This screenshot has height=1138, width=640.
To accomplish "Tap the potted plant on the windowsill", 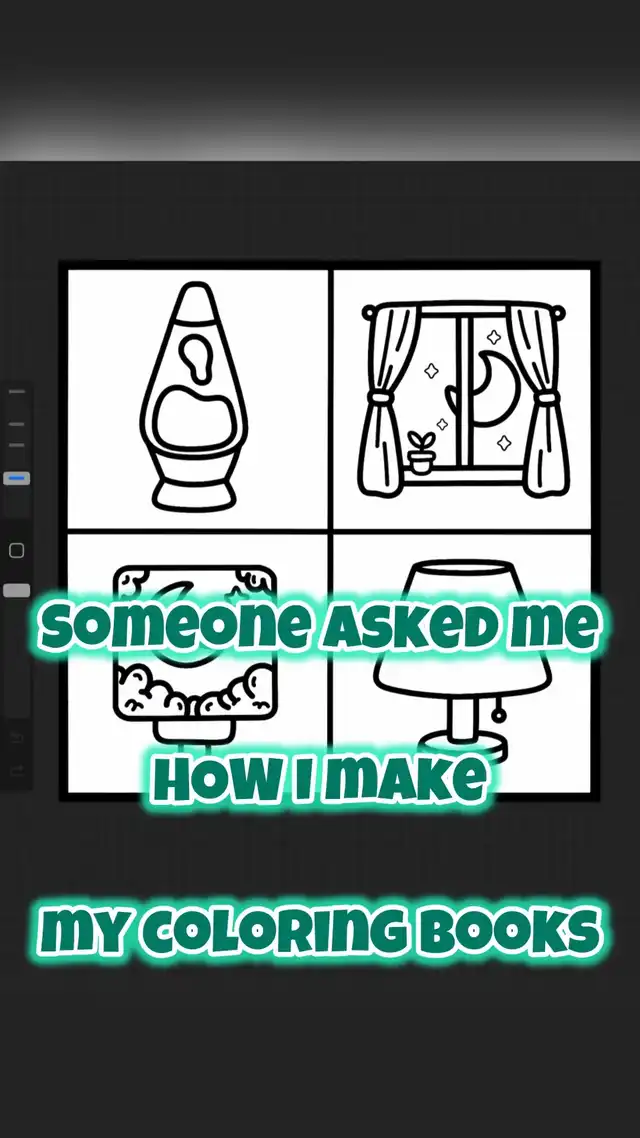I will tap(421, 452).
